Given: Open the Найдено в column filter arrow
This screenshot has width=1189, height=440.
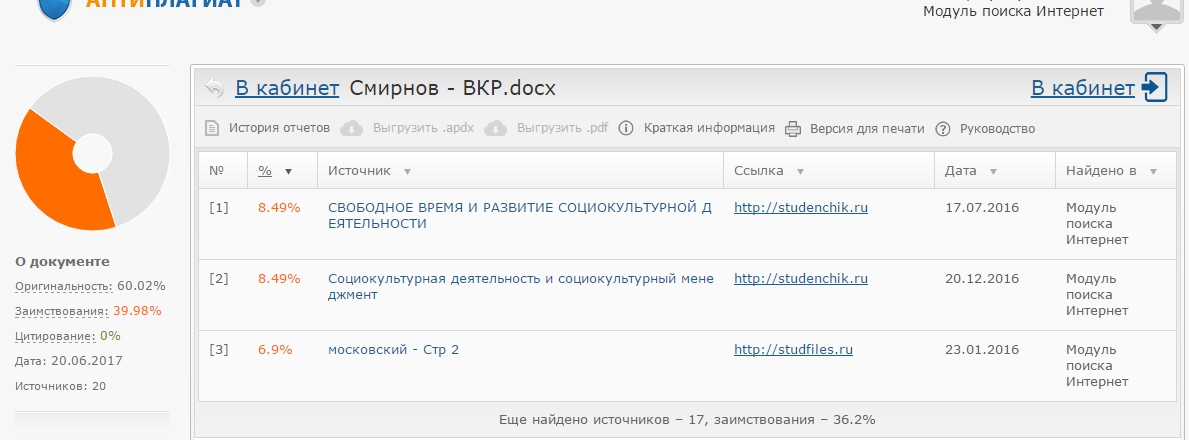Looking at the screenshot, I should tap(1153, 172).
